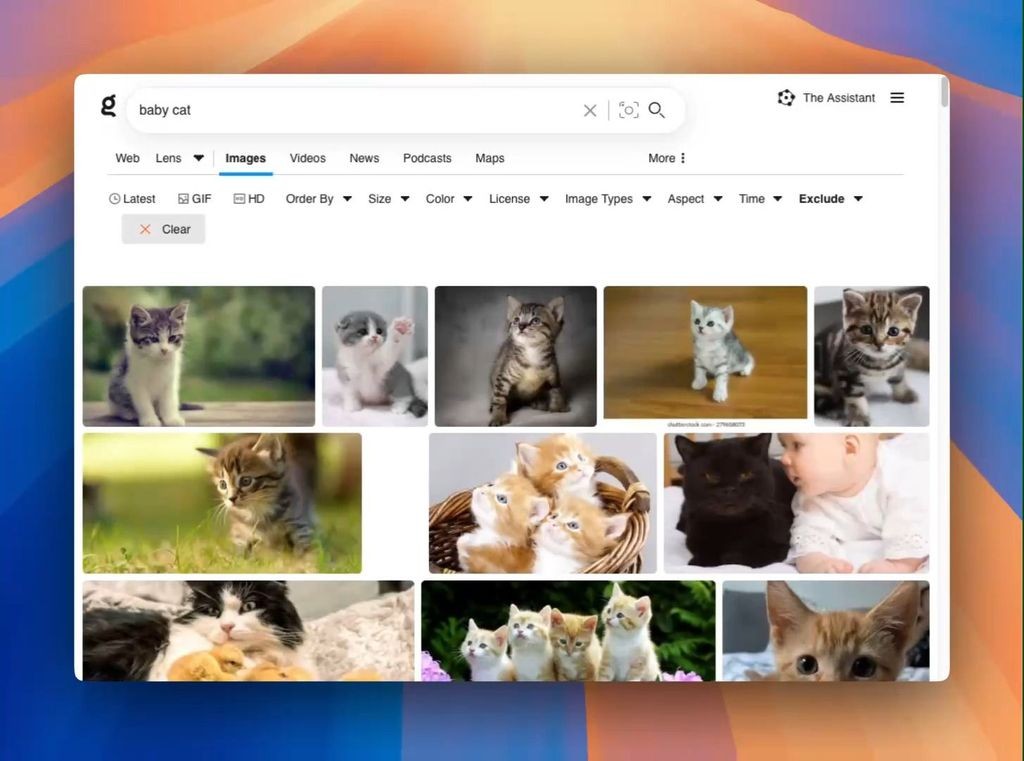Screen dimensions: 1024x761
Task: Switch to the Maps tab
Action: click(x=490, y=158)
